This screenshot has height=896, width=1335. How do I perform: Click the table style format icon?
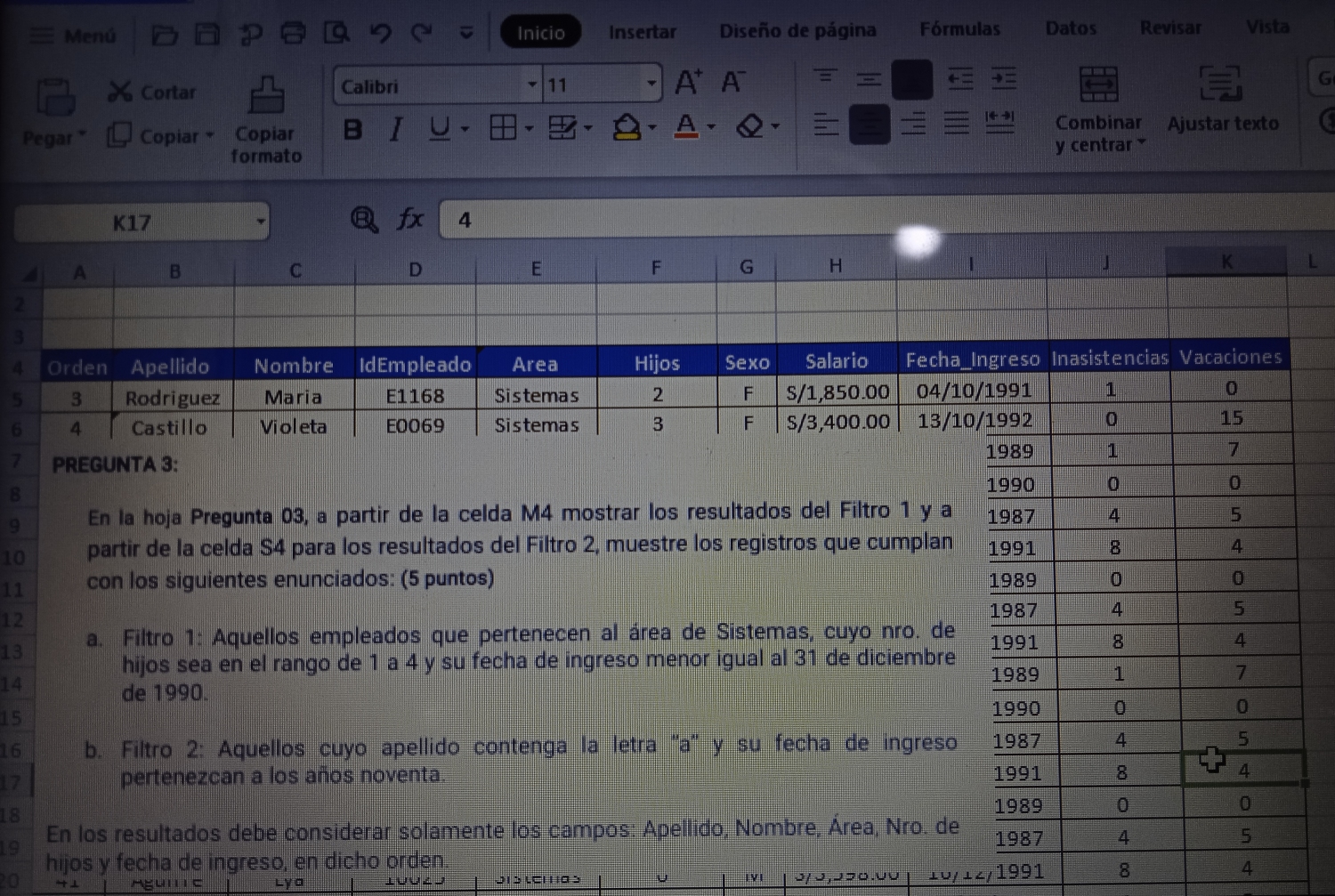pos(562,128)
